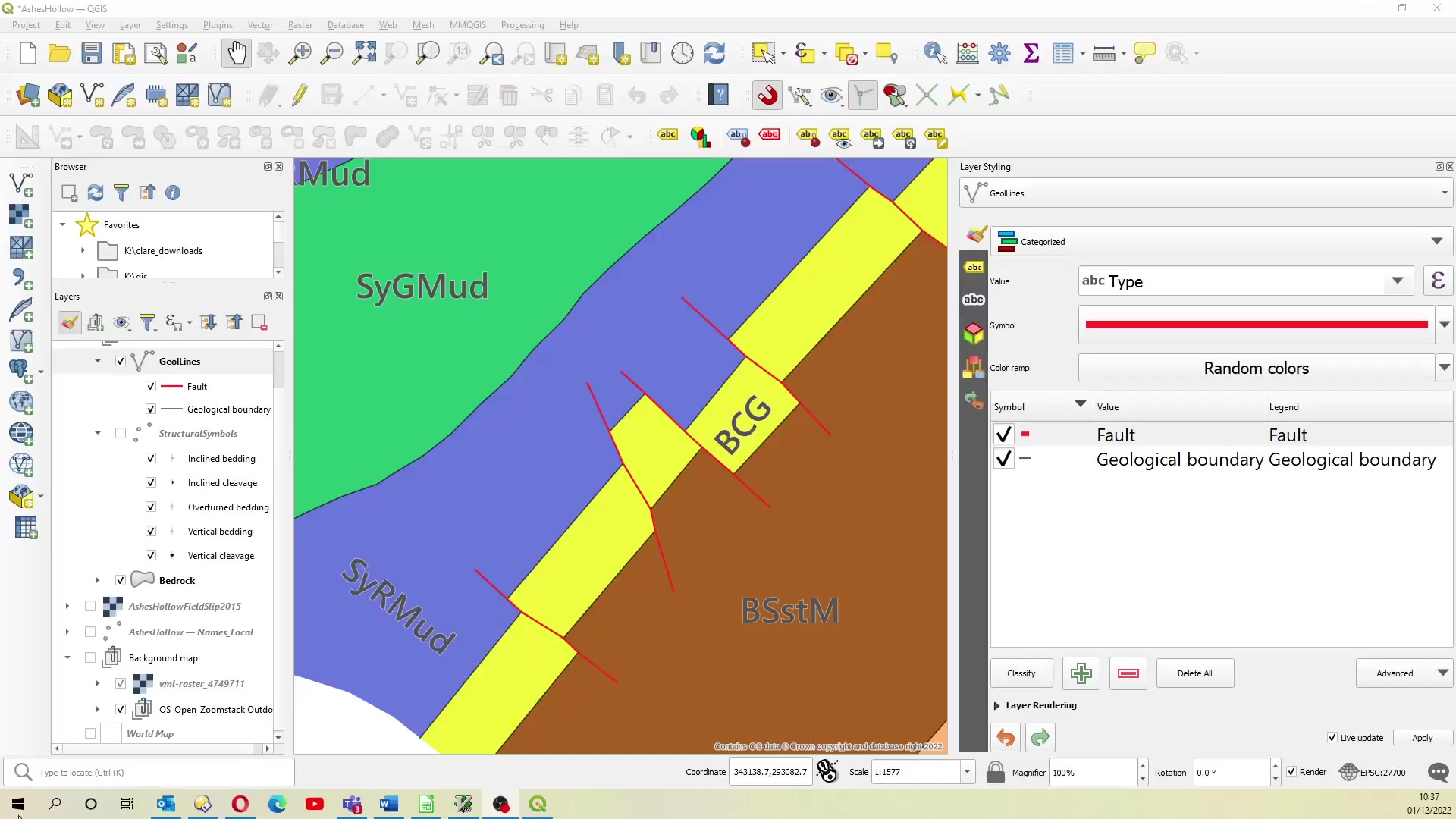Image resolution: width=1456 pixels, height=819 pixels.
Task: Open the Field Calculator
Action: point(967,53)
